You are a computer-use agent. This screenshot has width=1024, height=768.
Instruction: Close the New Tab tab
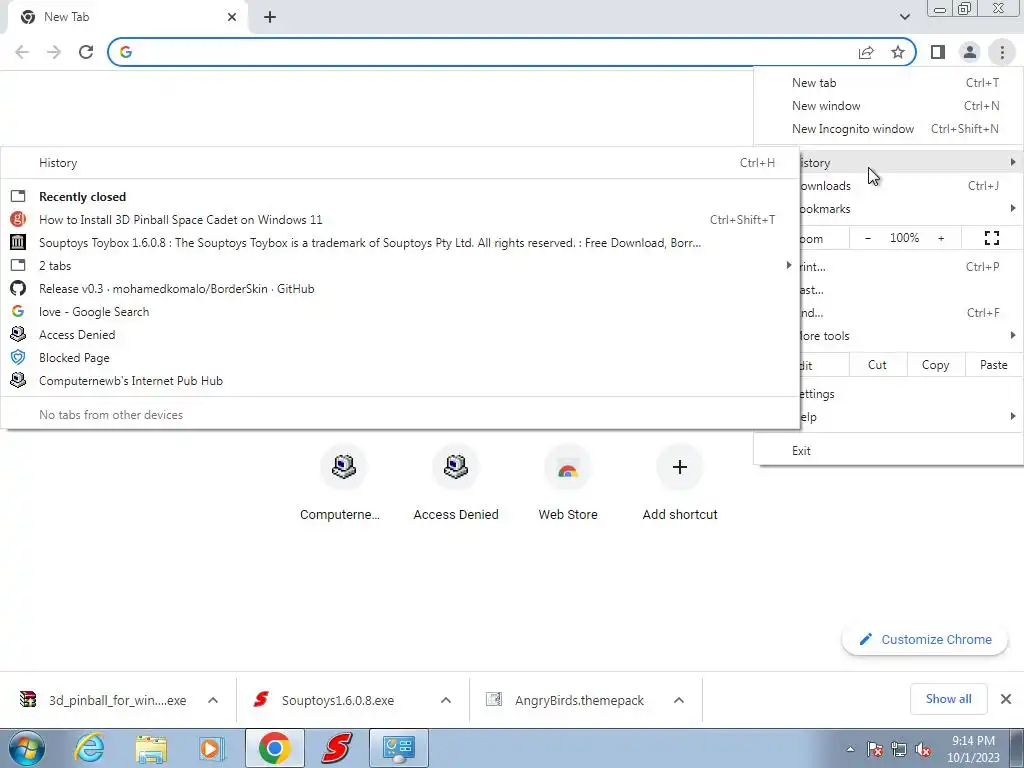[x=232, y=17]
